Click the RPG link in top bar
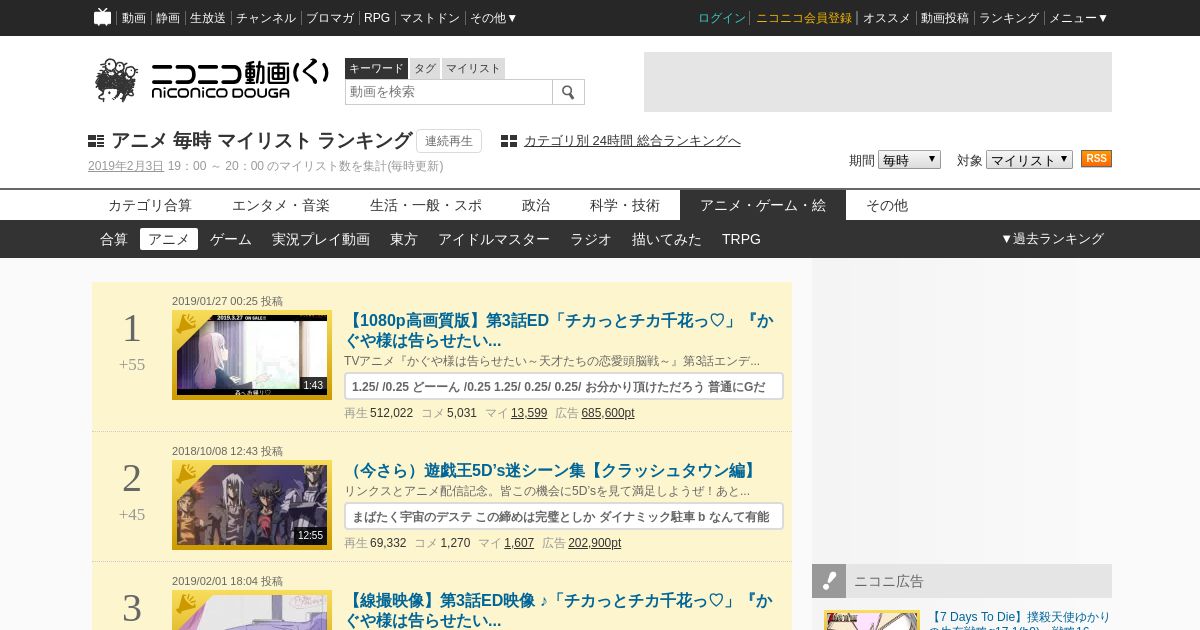The width and height of the screenshot is (1200, 630). [377, 18]
